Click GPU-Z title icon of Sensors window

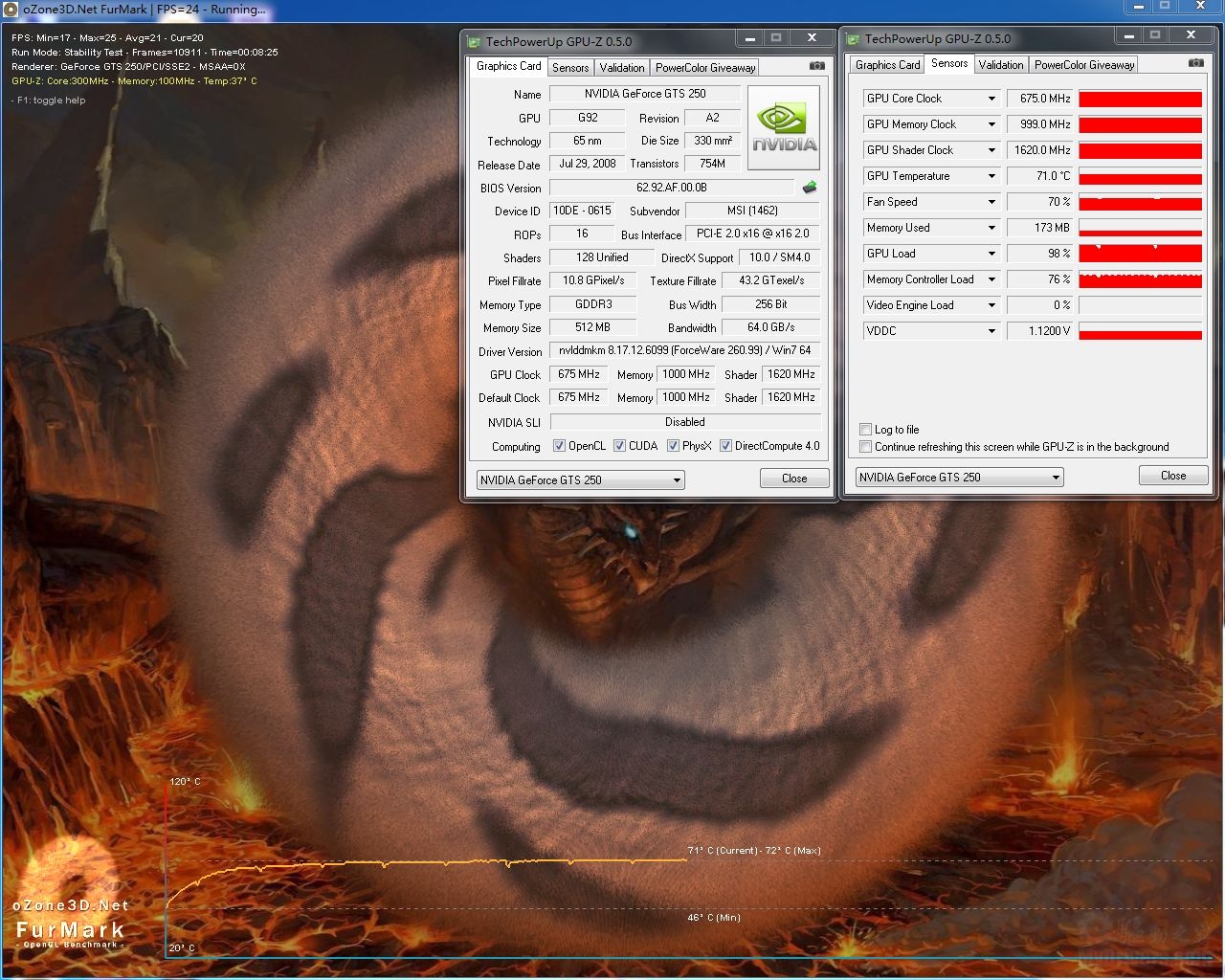click(853, 38)
